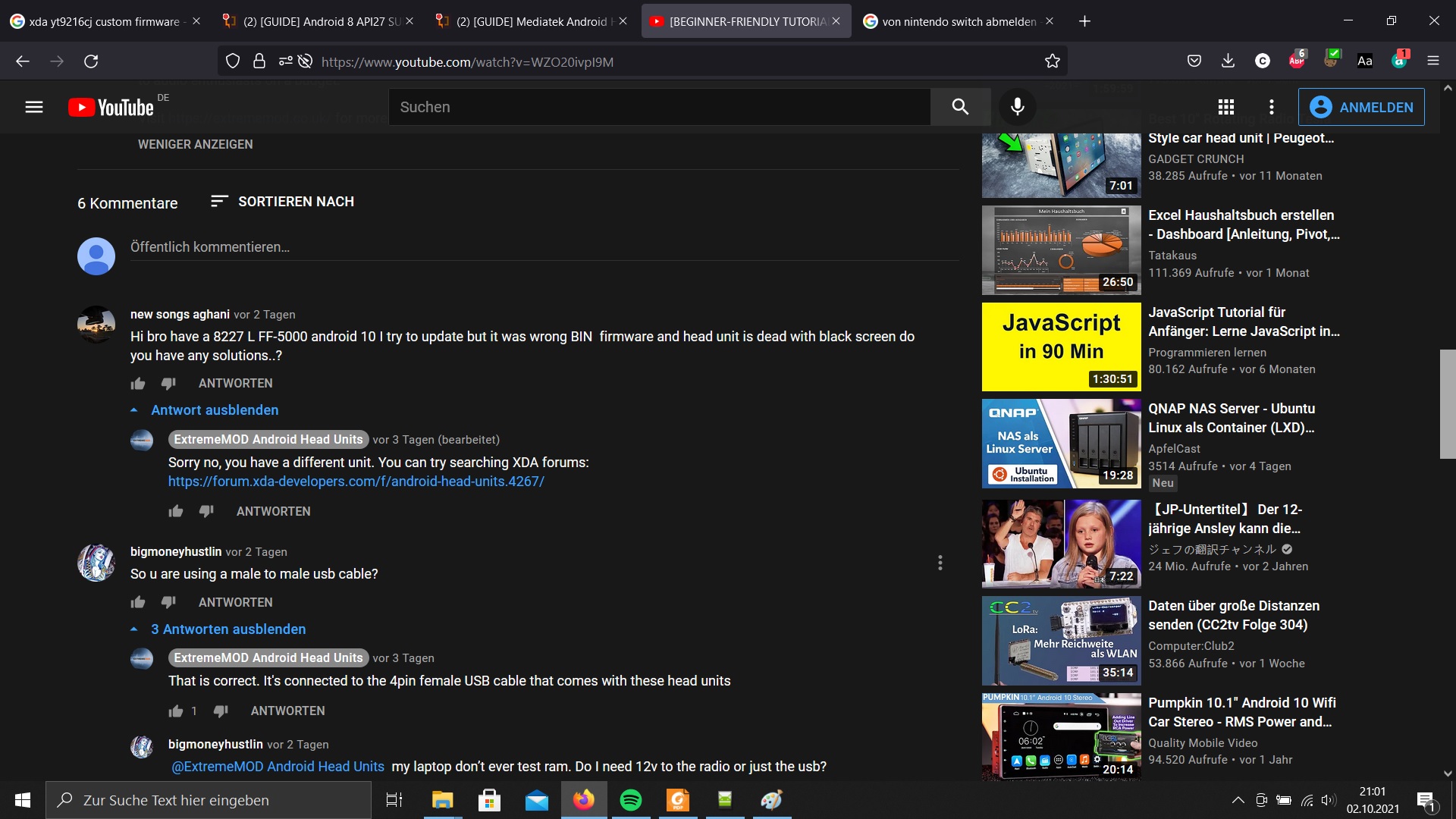
Task: Open Firefox downloads arrow icon
Action: point(1228,61)
